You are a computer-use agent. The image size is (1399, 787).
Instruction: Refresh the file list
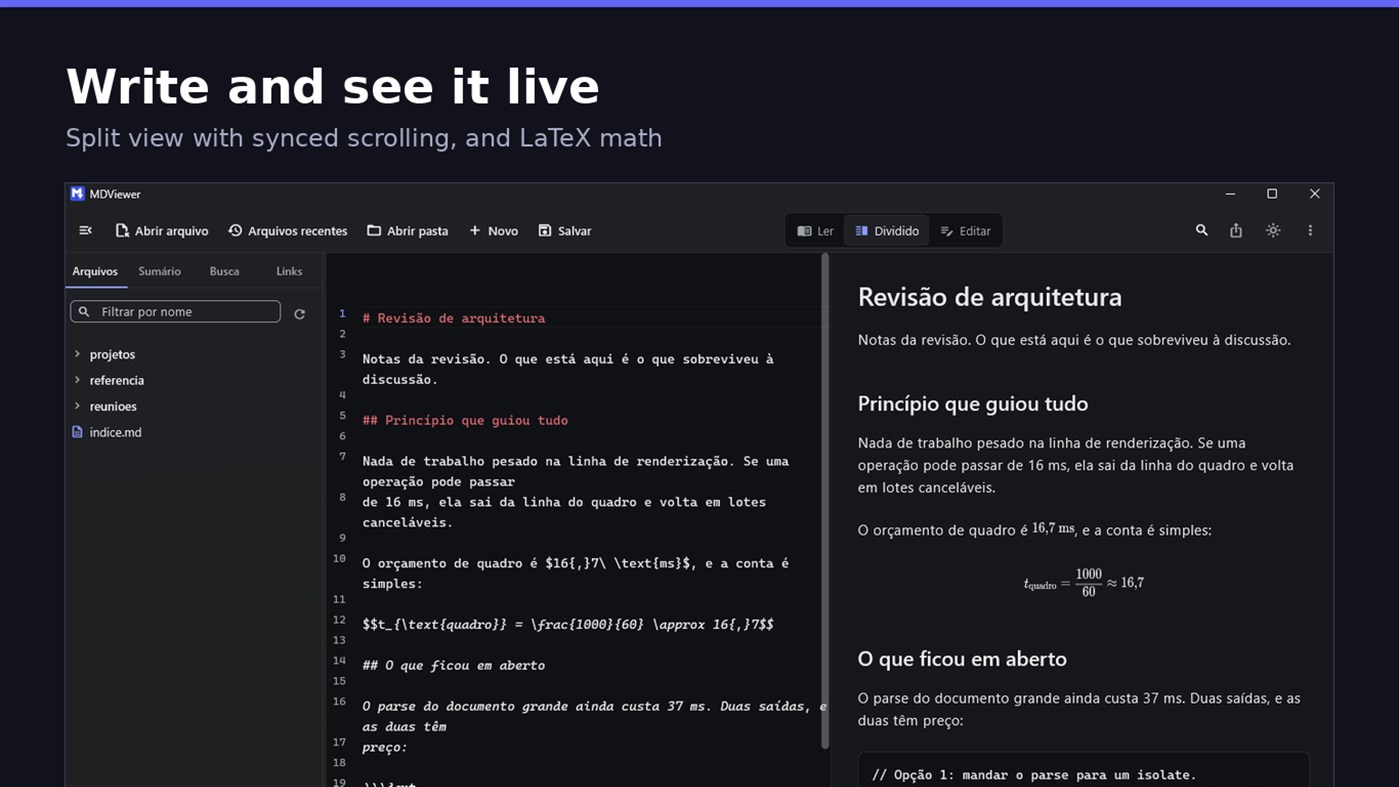click(x=299, y=314)
